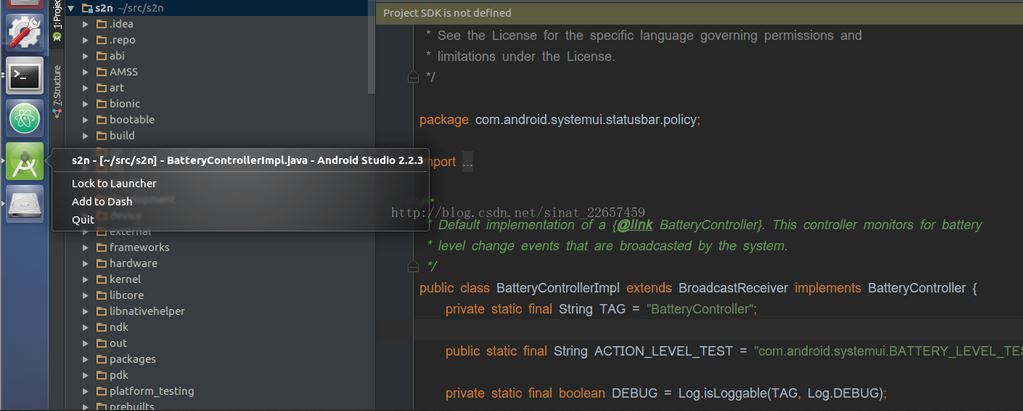Click the bionic folder icon
The image size is (1023, 411).
(x=101, y=104)
